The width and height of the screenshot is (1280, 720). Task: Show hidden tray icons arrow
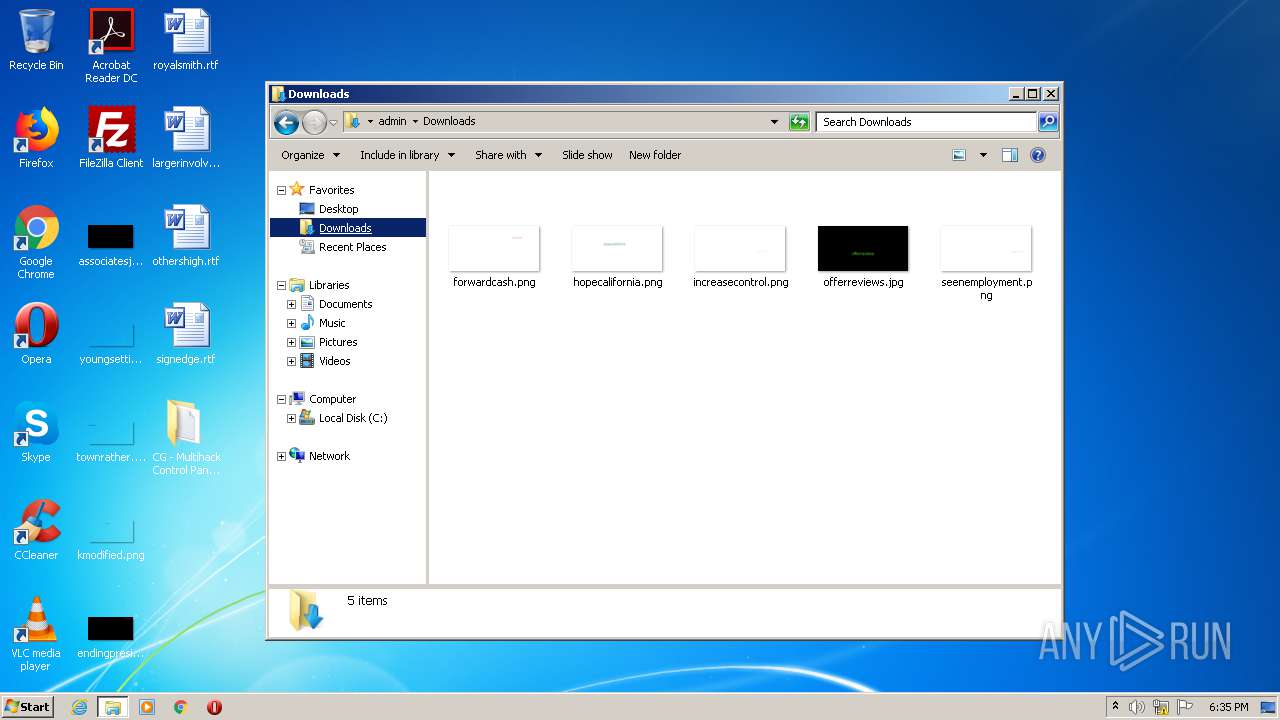pos(1116,707)
